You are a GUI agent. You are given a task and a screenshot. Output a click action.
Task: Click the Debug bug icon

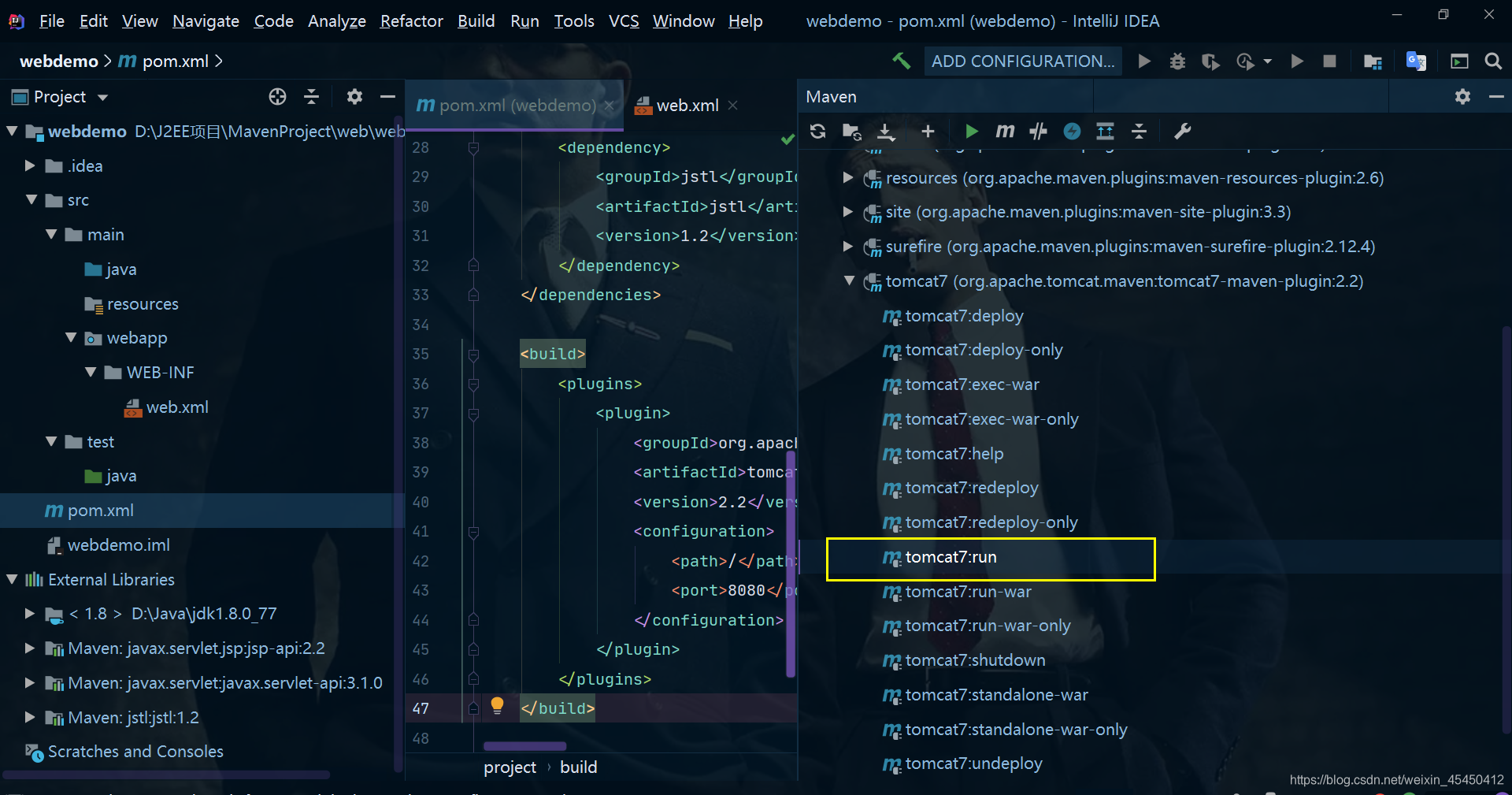click(x=1177, y=61)
